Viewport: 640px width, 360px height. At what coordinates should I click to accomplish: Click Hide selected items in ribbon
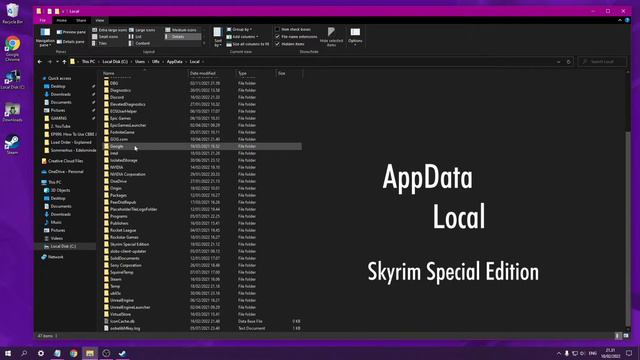click(x=331, y=37)
